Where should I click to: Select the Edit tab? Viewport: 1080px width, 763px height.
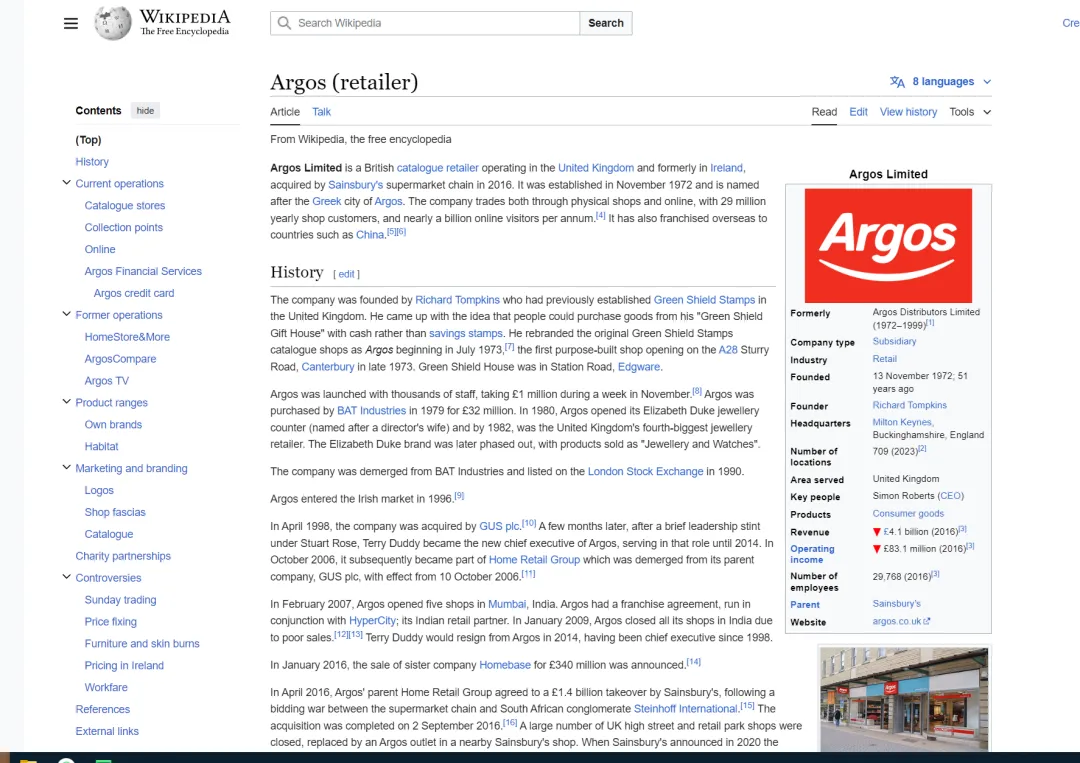[858, 112]
